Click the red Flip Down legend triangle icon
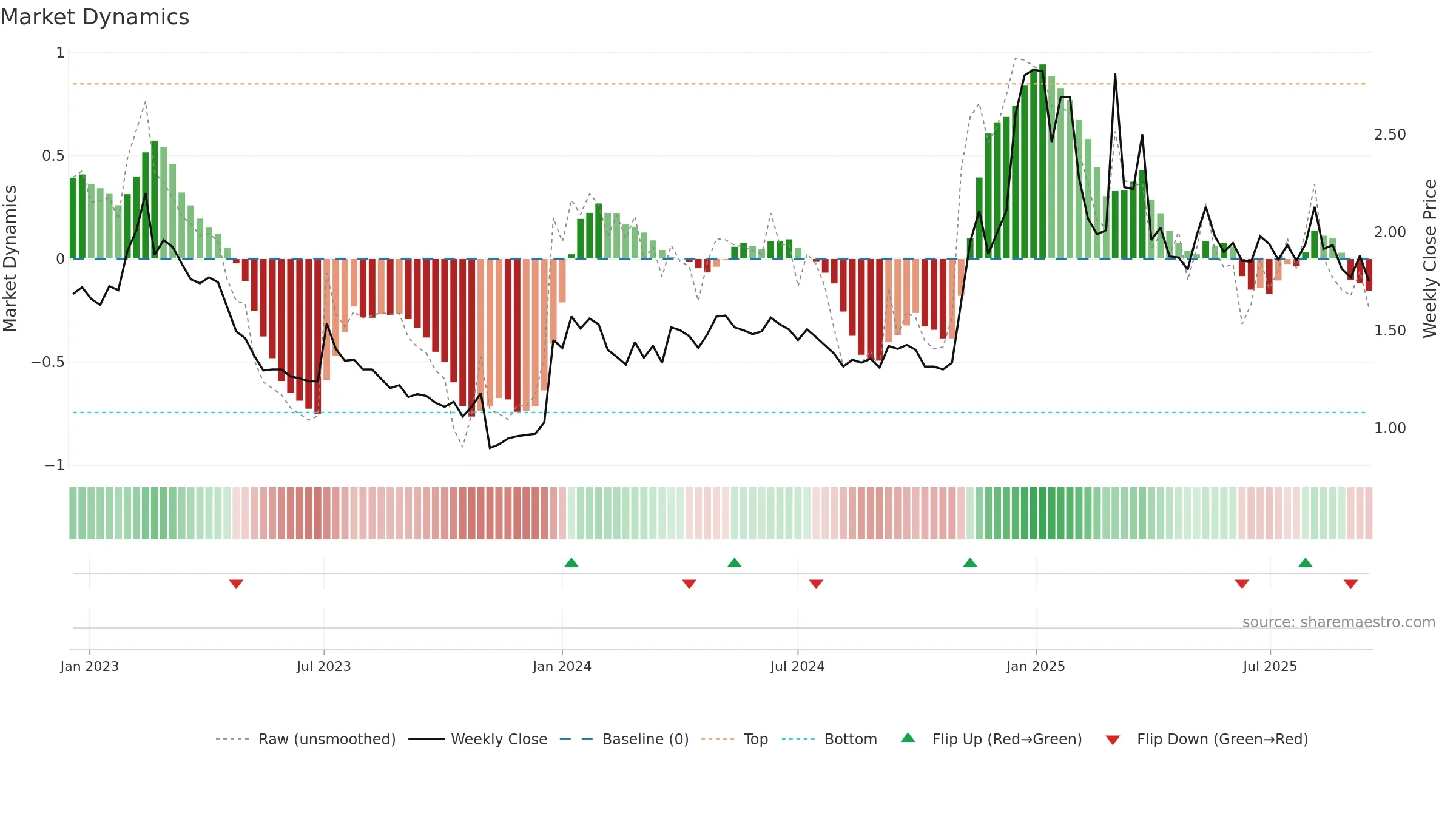Viewport: 1456px width, 819px height. click(x=1113, y=741)
